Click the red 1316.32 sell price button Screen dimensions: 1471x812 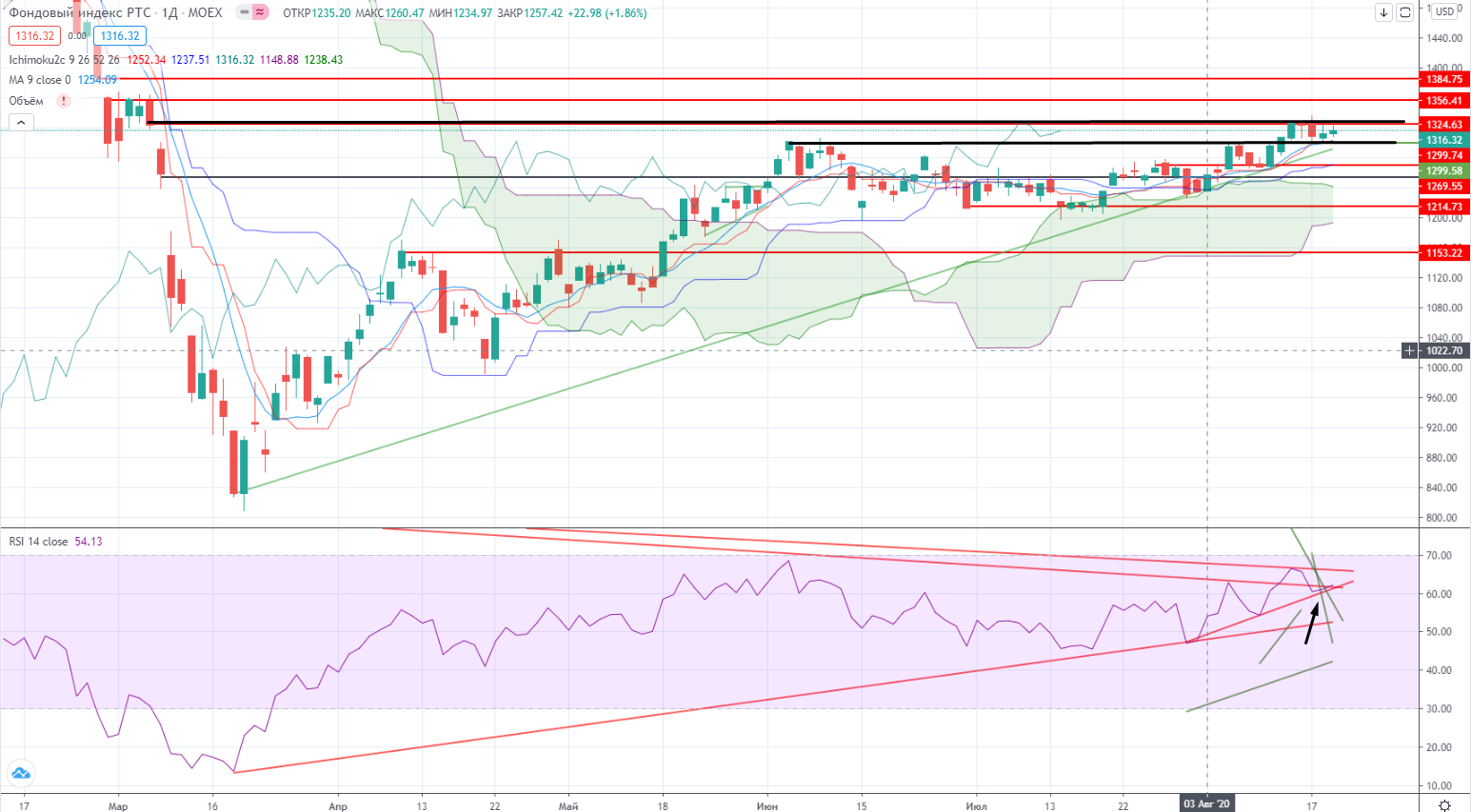34,36
